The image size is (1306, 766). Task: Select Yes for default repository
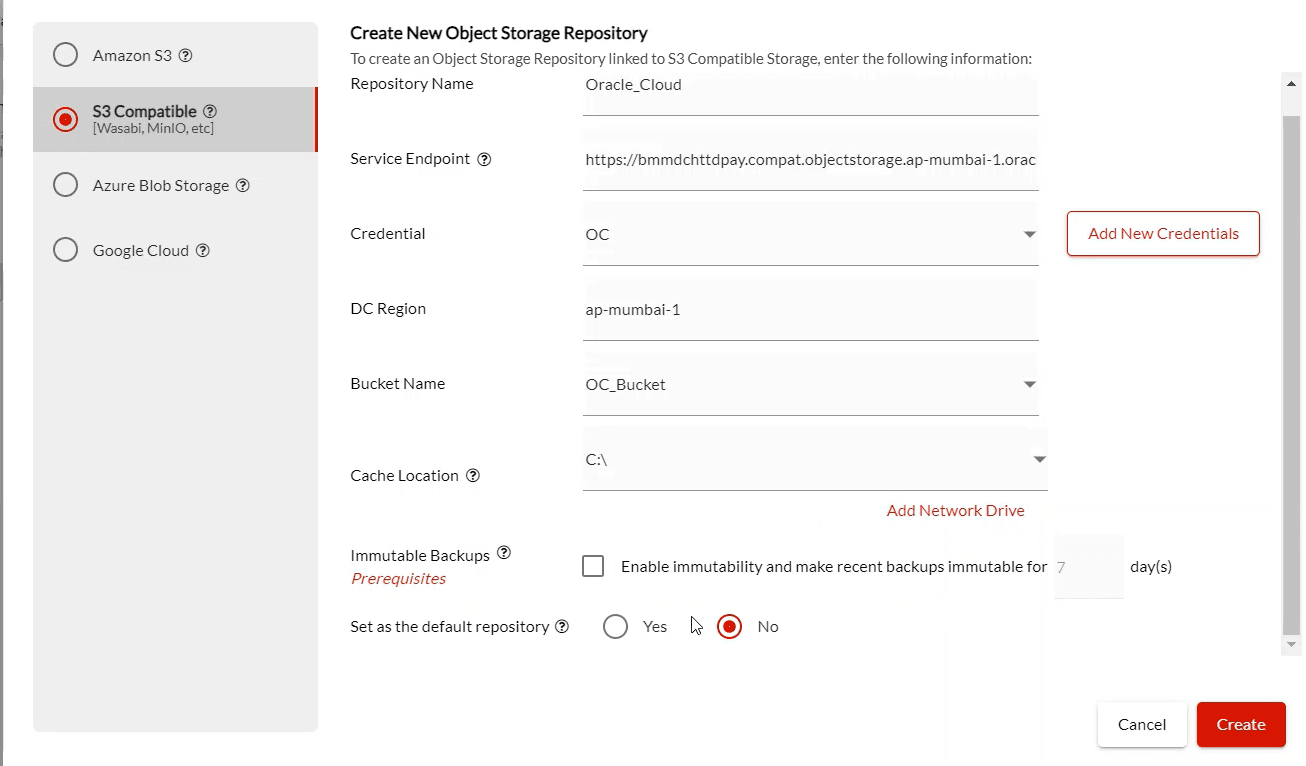tap(616, 627)
